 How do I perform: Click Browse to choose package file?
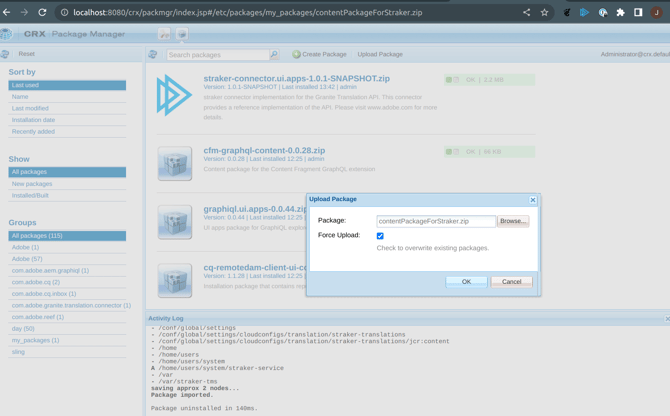point(513,221)
